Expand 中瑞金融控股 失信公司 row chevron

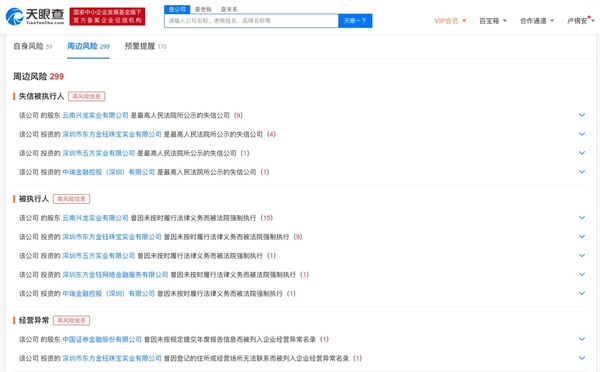click(582, 172)
